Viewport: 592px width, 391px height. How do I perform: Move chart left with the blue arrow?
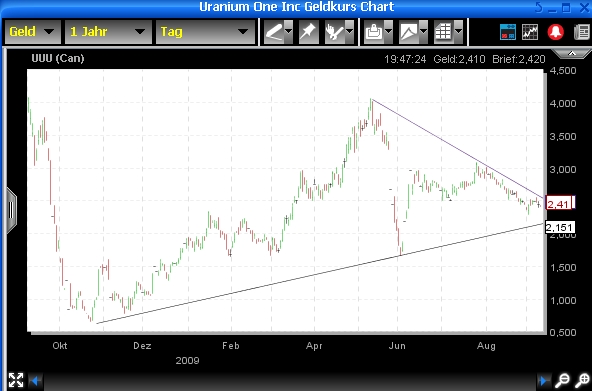click(36, 381)
